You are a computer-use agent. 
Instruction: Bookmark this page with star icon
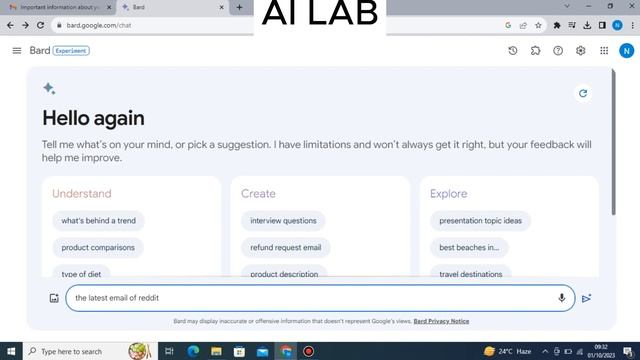(x=538, y=25)
